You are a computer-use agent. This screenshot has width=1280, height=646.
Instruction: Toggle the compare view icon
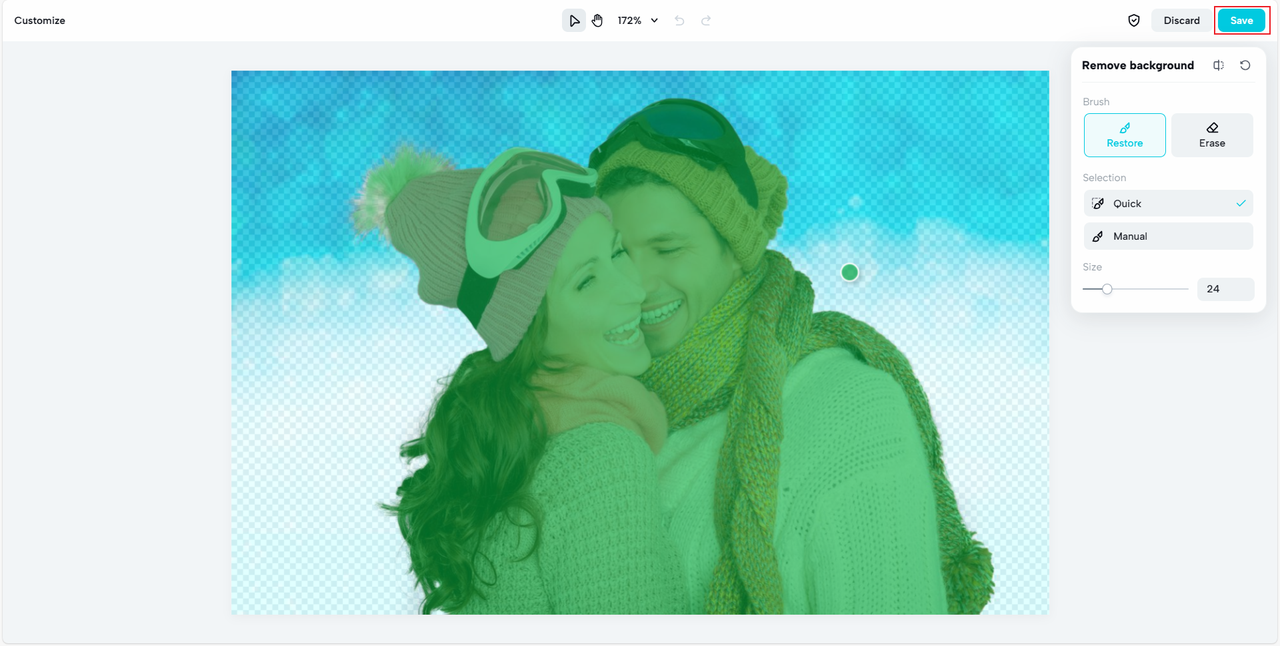[x=1218, y=65]
